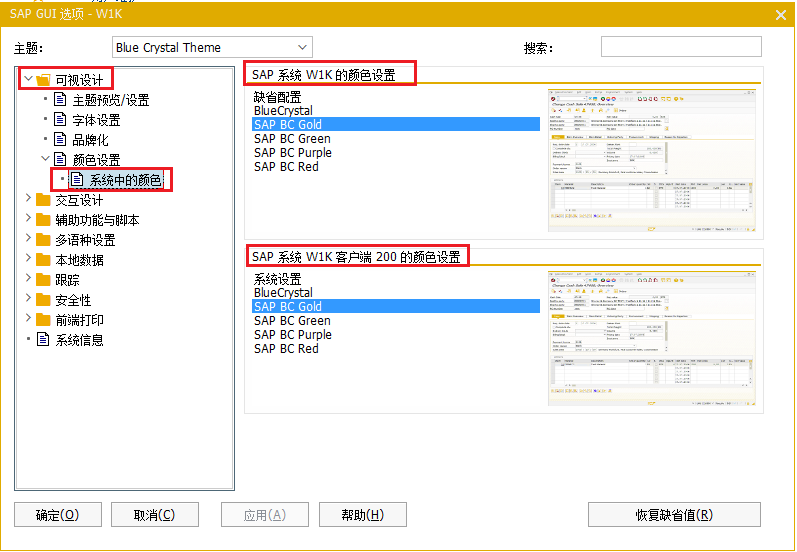Viewport: 797px width, 552px height.
Task: Click the document icon beside 字体设置
Action: pos(60,119)
